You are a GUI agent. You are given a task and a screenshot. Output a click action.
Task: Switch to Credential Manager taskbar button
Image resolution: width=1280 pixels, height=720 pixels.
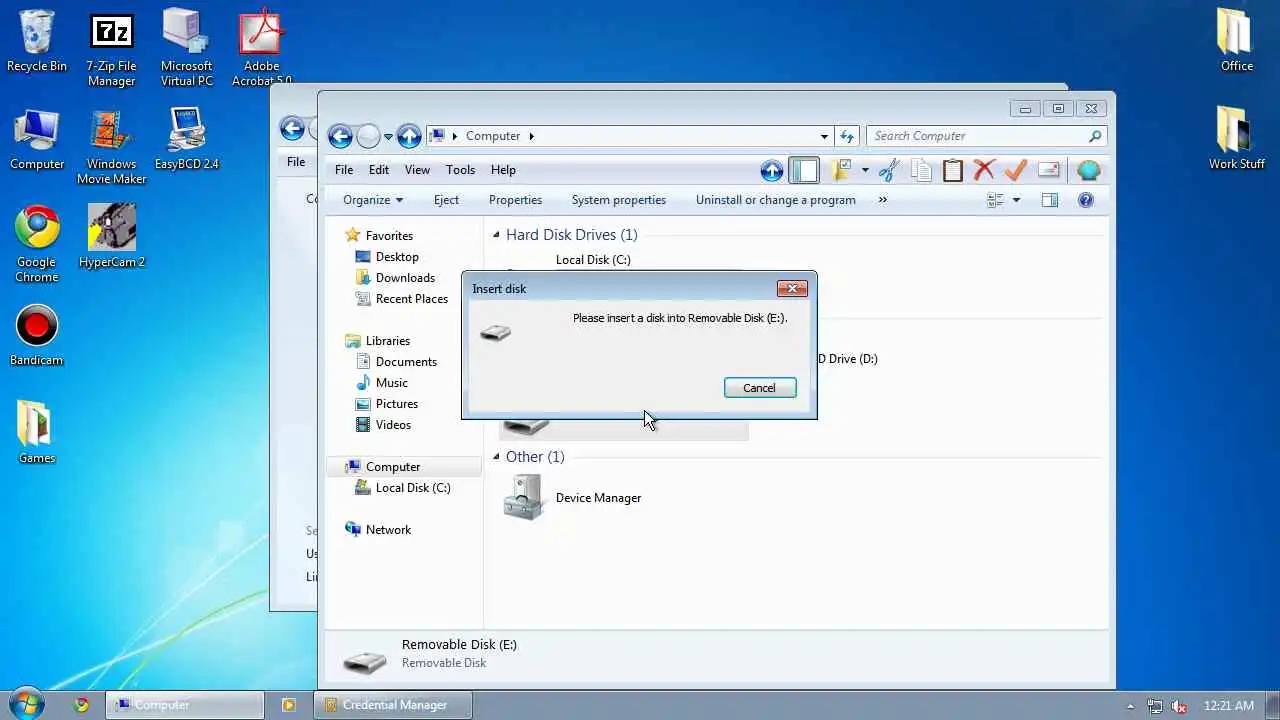[x=393, y=705]
